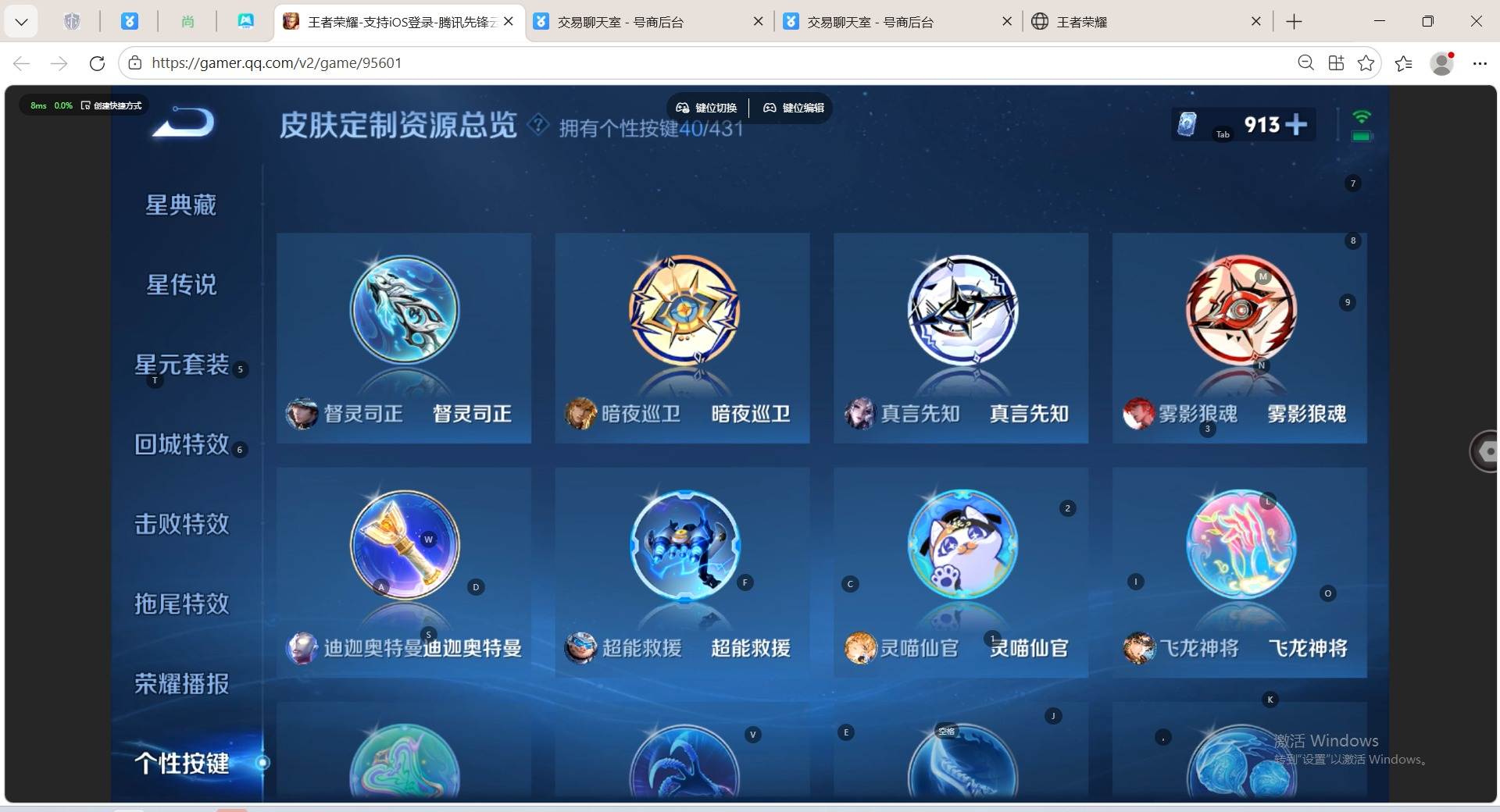The height and width of the screenshot is (812, 1500).
Task: Click the 暗夜巡卫 hero avatar
Action: click(x=580, y=413)
